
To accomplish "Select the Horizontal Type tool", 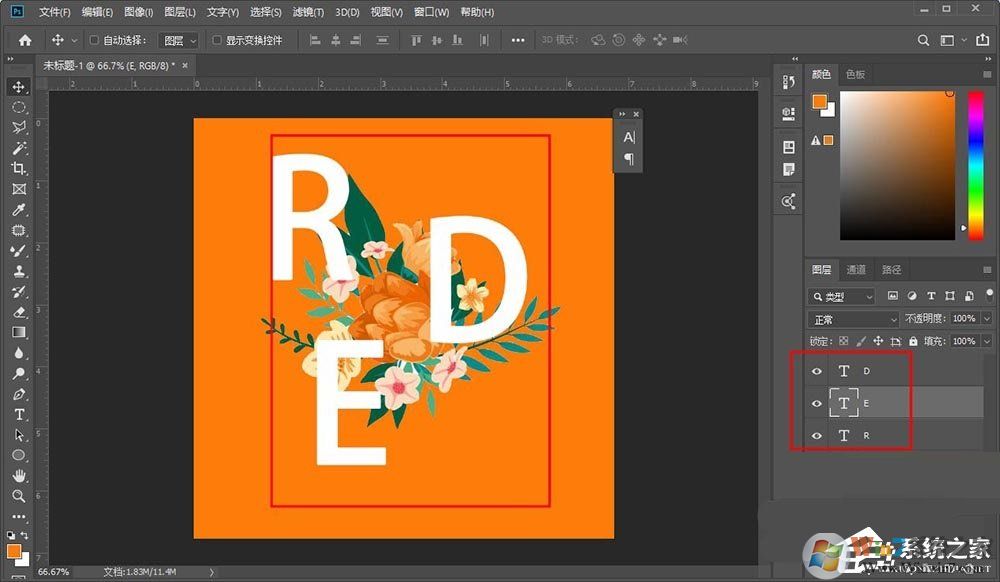I will [18, 414].
